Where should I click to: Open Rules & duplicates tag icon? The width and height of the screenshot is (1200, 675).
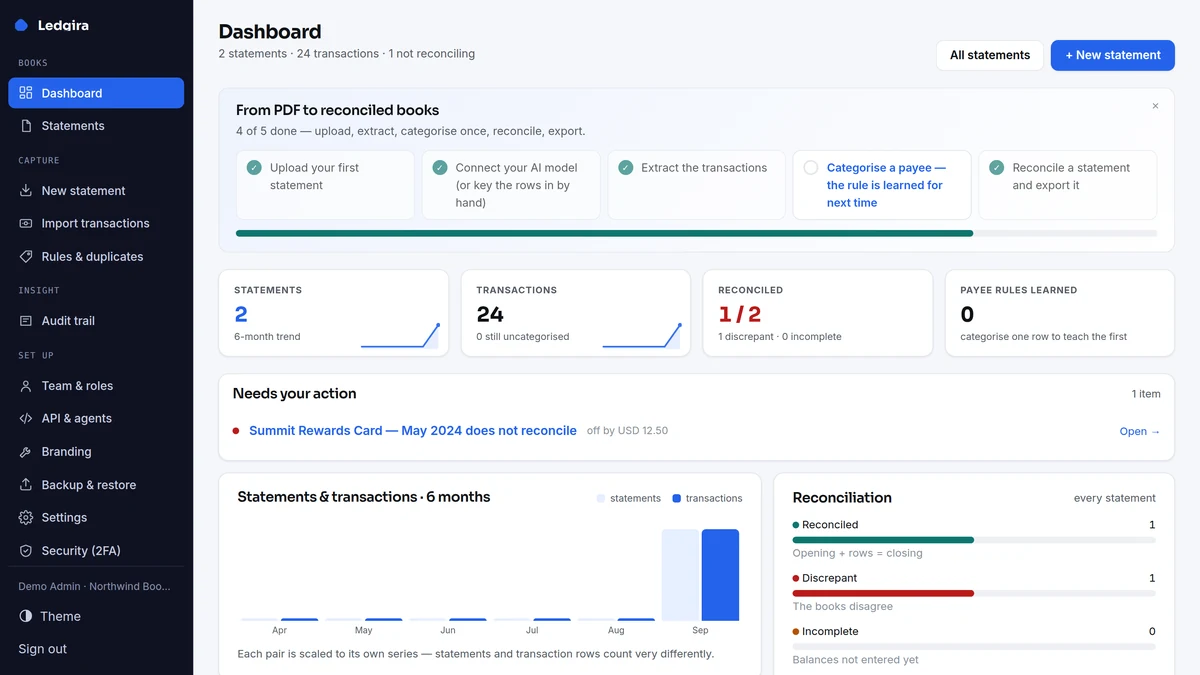point(26,257)
